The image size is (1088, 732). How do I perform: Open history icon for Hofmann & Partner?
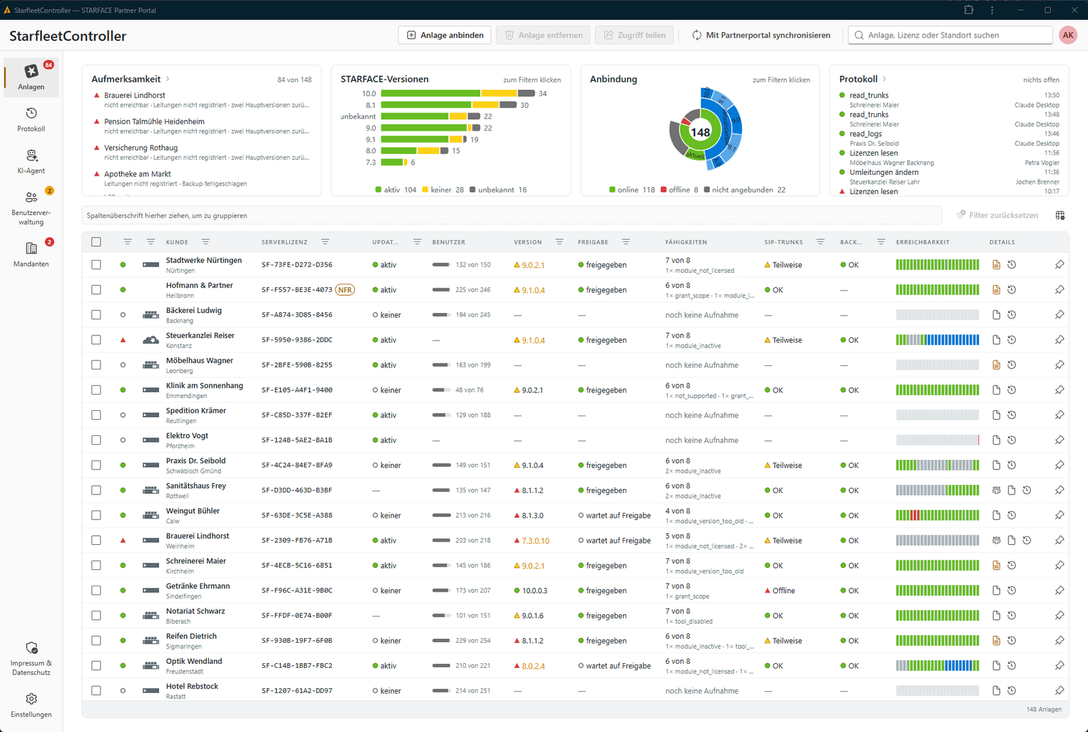(x=1012, y=290)
